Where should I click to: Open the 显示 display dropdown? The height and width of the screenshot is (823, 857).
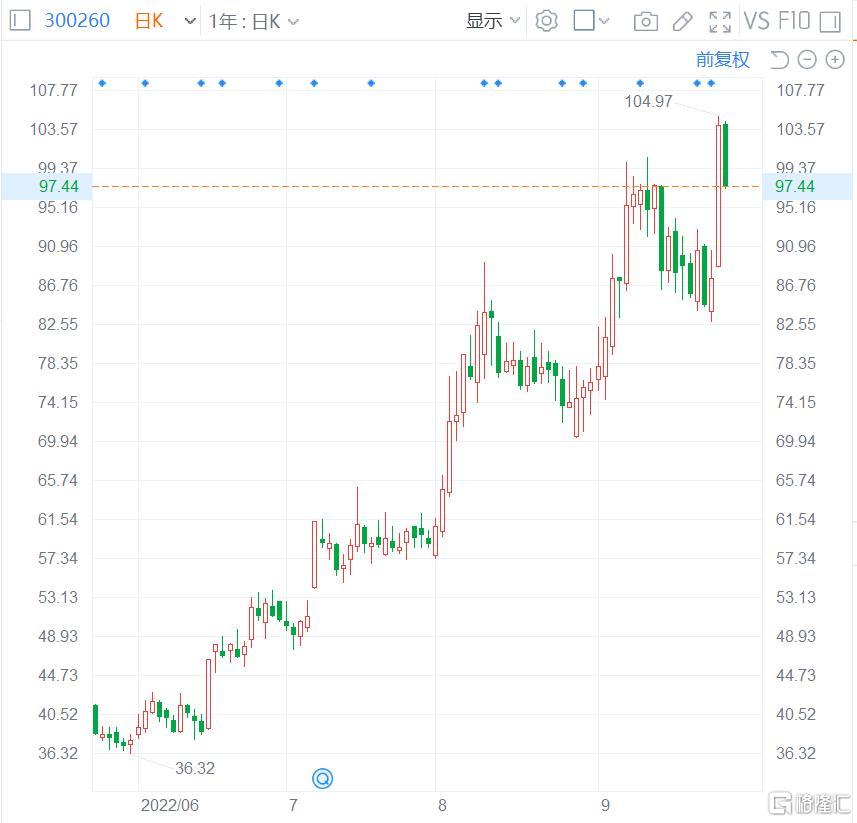(492, 21)
